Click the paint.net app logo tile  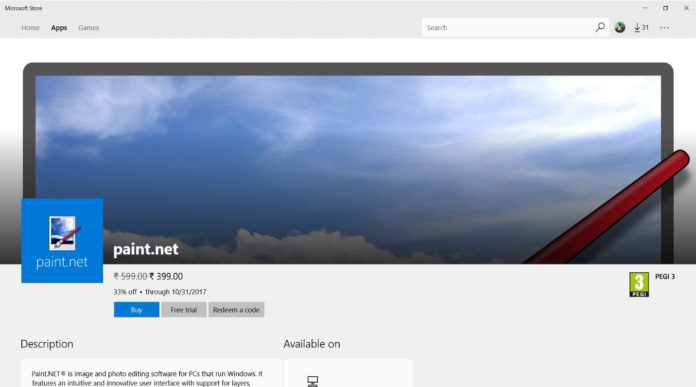(x=62, y=241)
